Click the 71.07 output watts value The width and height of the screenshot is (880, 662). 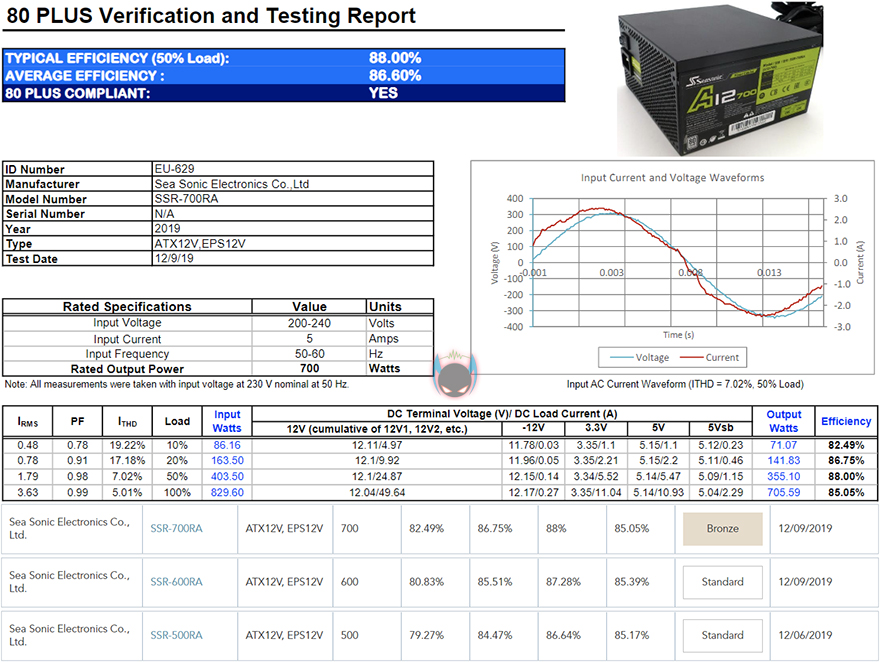[x=783, y=445]
